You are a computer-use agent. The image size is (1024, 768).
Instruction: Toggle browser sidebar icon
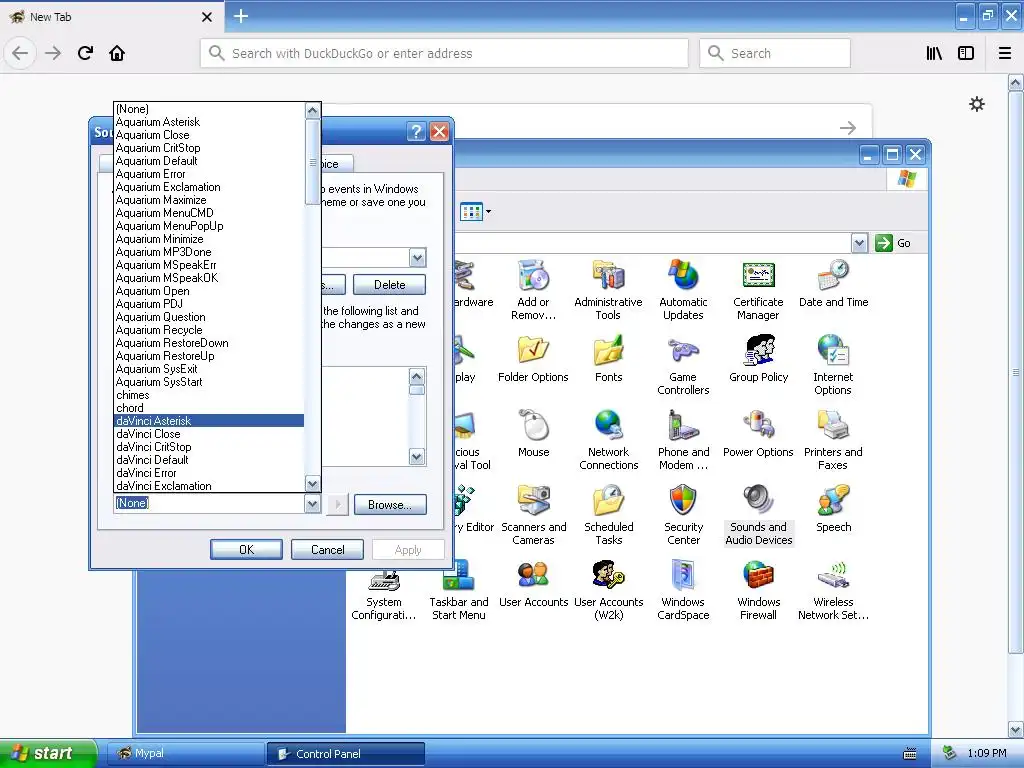[966, 53]
